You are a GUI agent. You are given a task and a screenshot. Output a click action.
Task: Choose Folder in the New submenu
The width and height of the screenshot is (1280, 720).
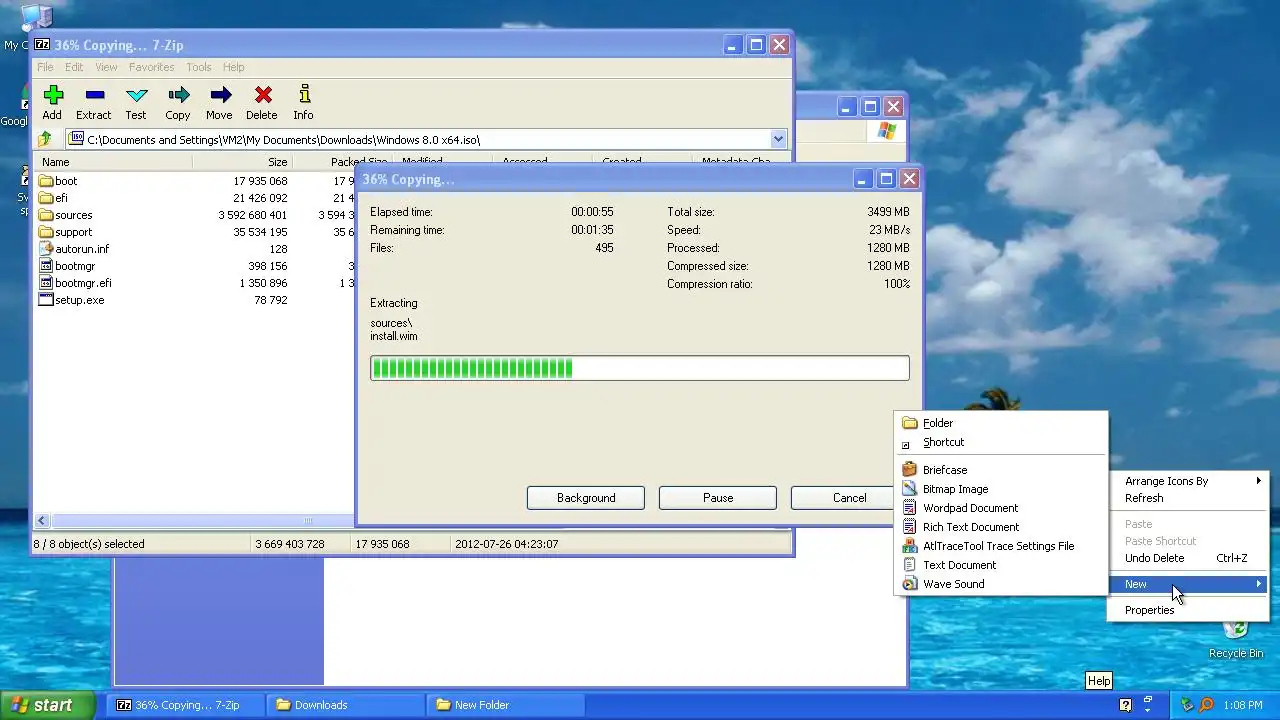[1001, 423]
